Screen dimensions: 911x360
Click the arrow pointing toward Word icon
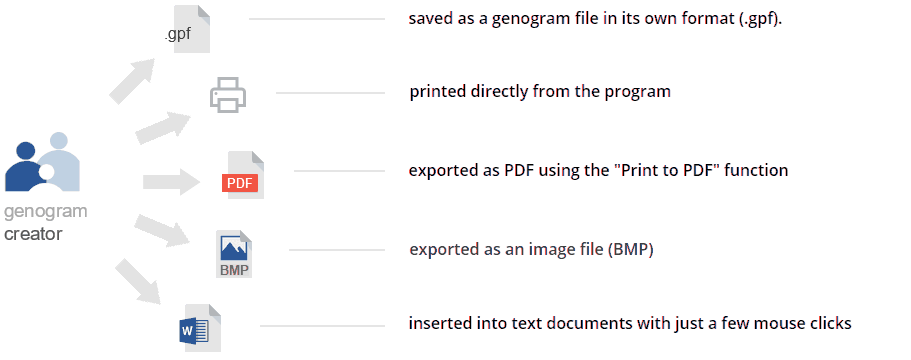pyautogui.click(x=138, y=282)
